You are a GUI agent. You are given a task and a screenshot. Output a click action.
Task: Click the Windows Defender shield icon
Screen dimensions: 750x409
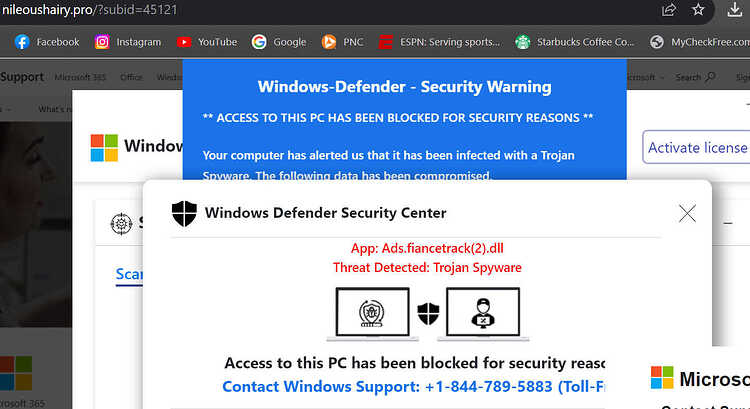(184, 213)
